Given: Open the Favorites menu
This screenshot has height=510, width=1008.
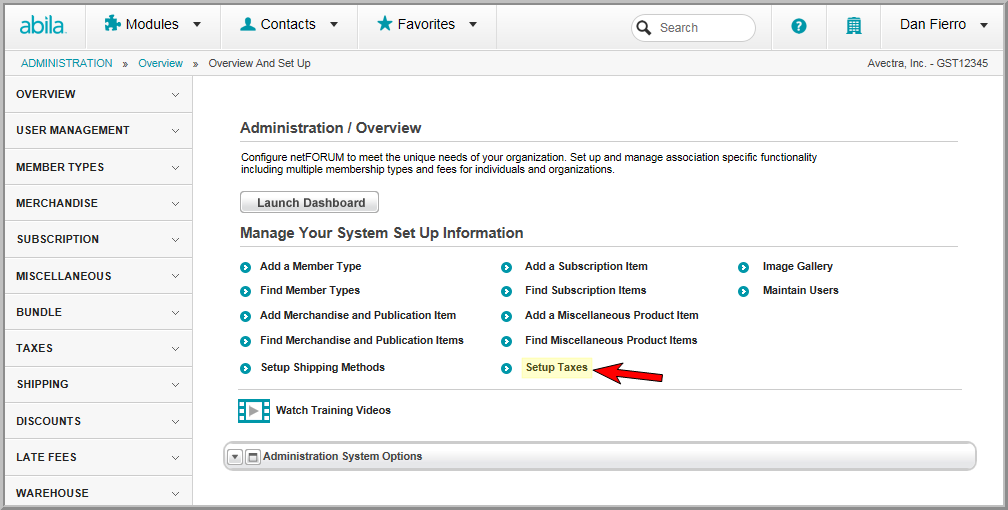Looking at the screenshot, I should pos(427,25).
